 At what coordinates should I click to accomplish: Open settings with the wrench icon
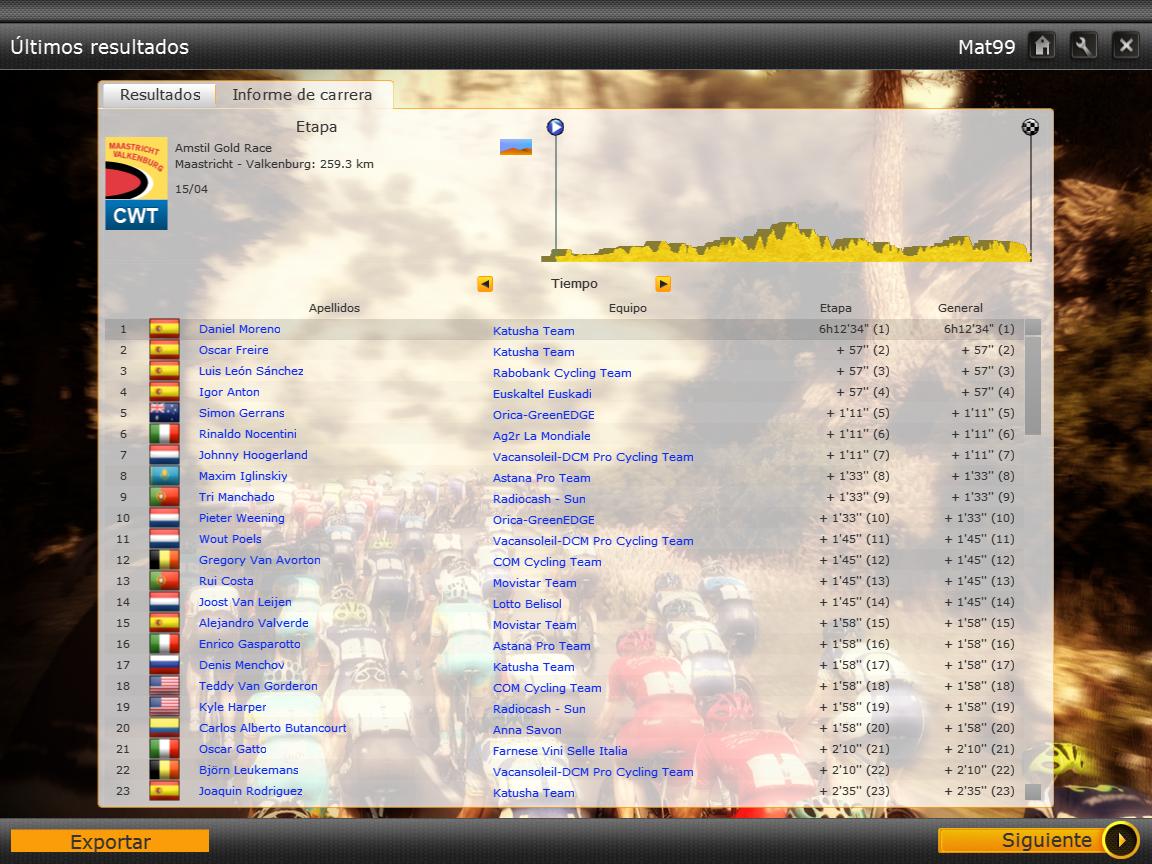(1084, 46)
